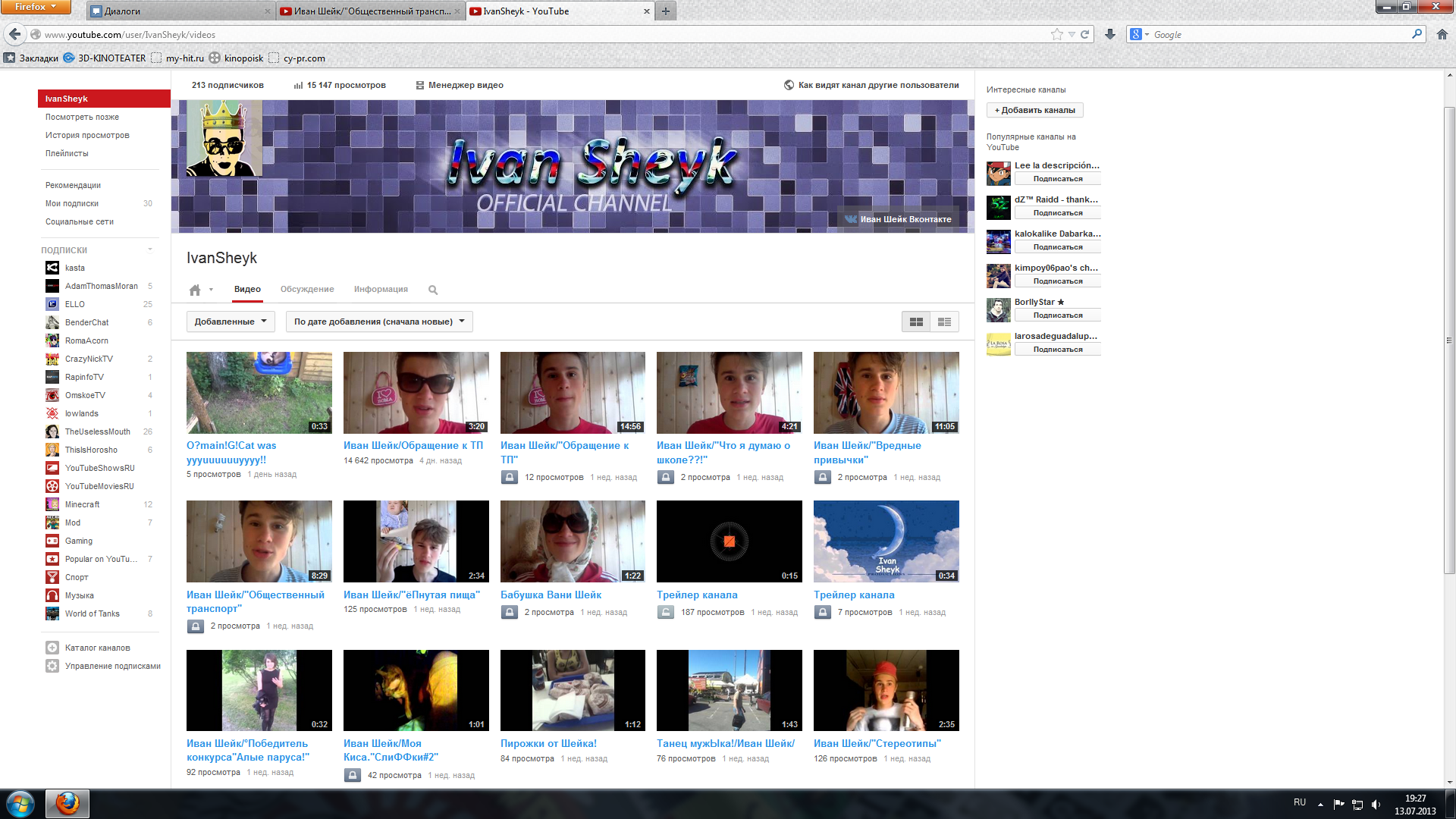Viewport: 1456px width, 819px height.
Task: Click the Спорт category icon
Action: click(x=52, y=577)
